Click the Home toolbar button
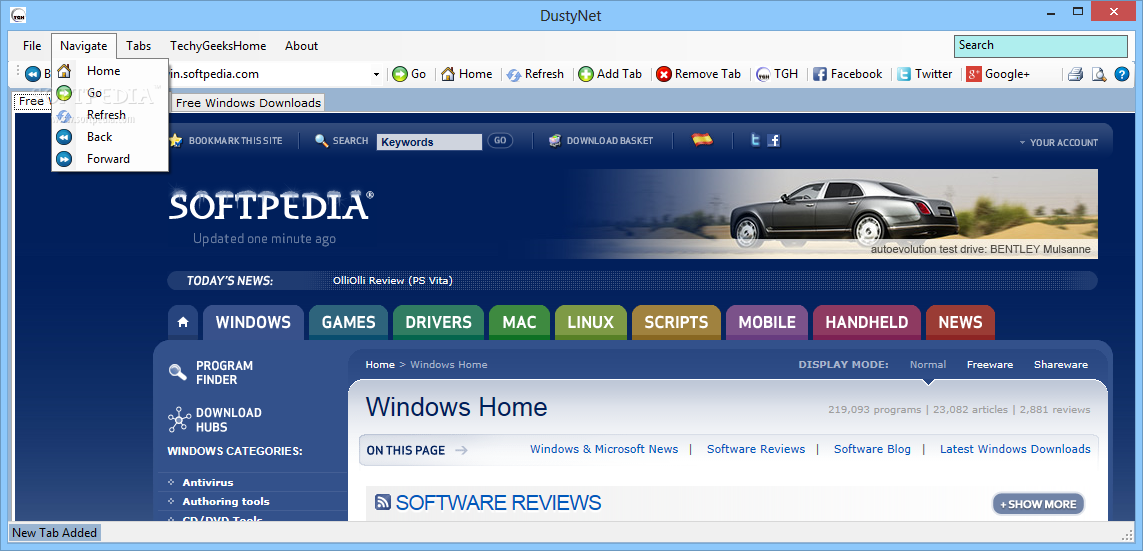Viewport: 1143px width, 551px height. (x=467, y=74)
